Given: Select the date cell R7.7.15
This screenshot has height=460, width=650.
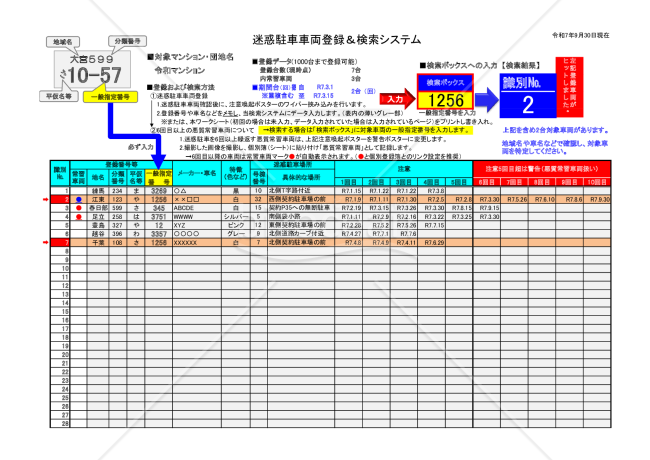Looking at the screenshot, I should (x=432, y=225).
